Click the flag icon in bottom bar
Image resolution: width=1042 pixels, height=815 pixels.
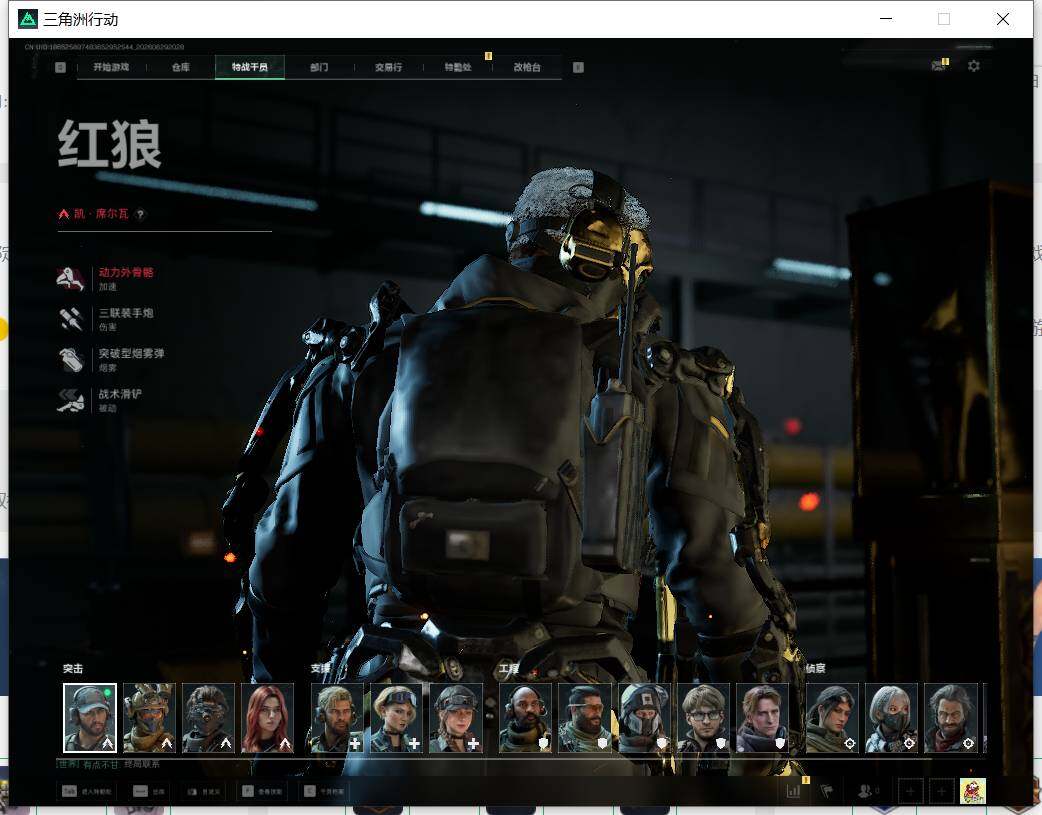tap(826, 791)
